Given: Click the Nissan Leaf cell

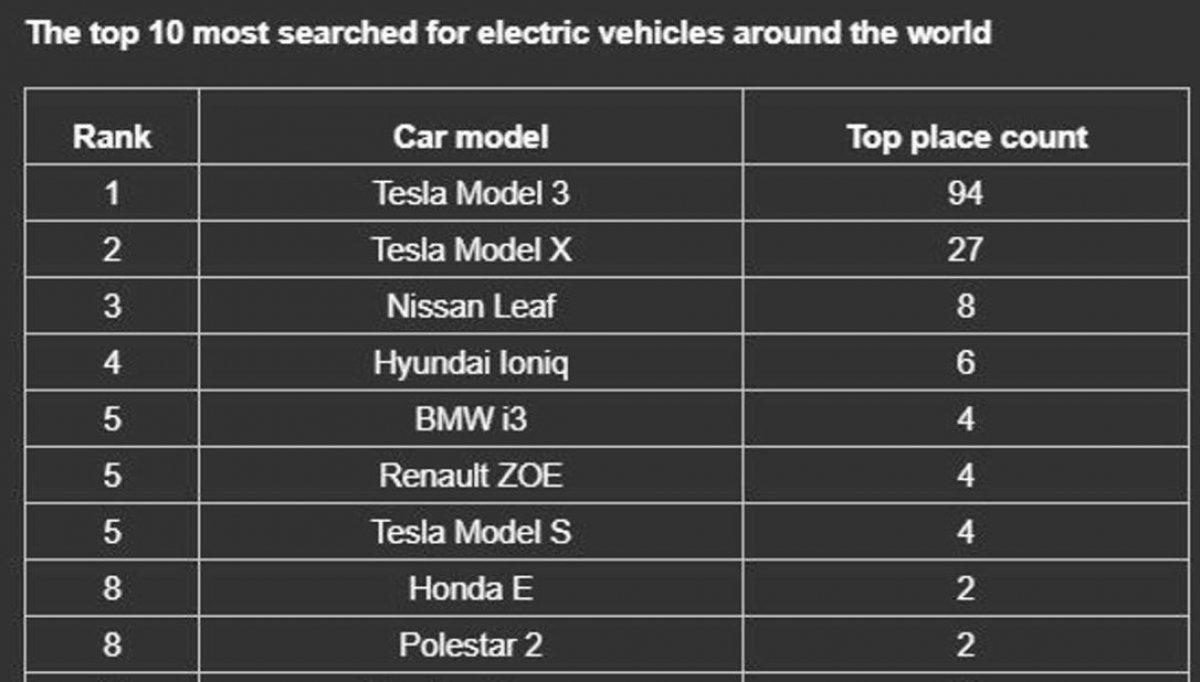Looking at the screenshot, I should tap(470, 306).
